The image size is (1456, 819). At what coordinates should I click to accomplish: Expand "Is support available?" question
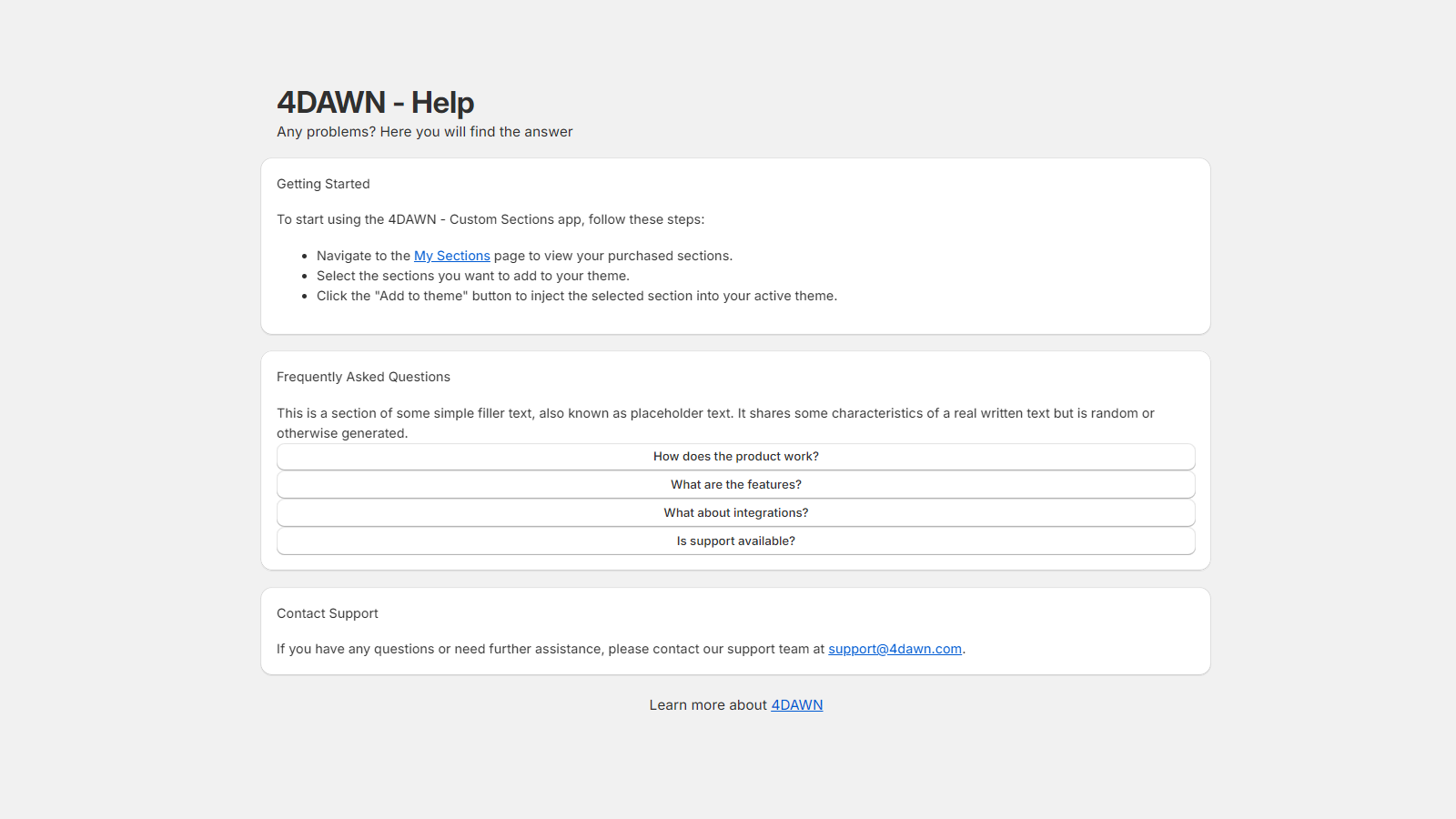(735, 541)
